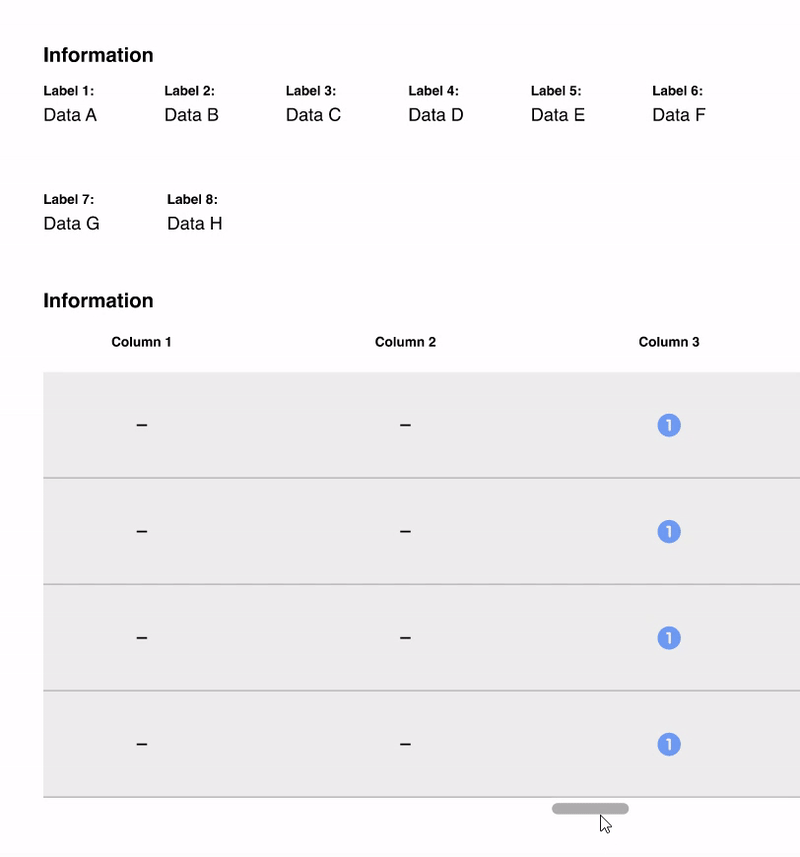This screenshot has height=857, width=800.
Task: Click the blue badge in the third row
Action: [669, 638]
